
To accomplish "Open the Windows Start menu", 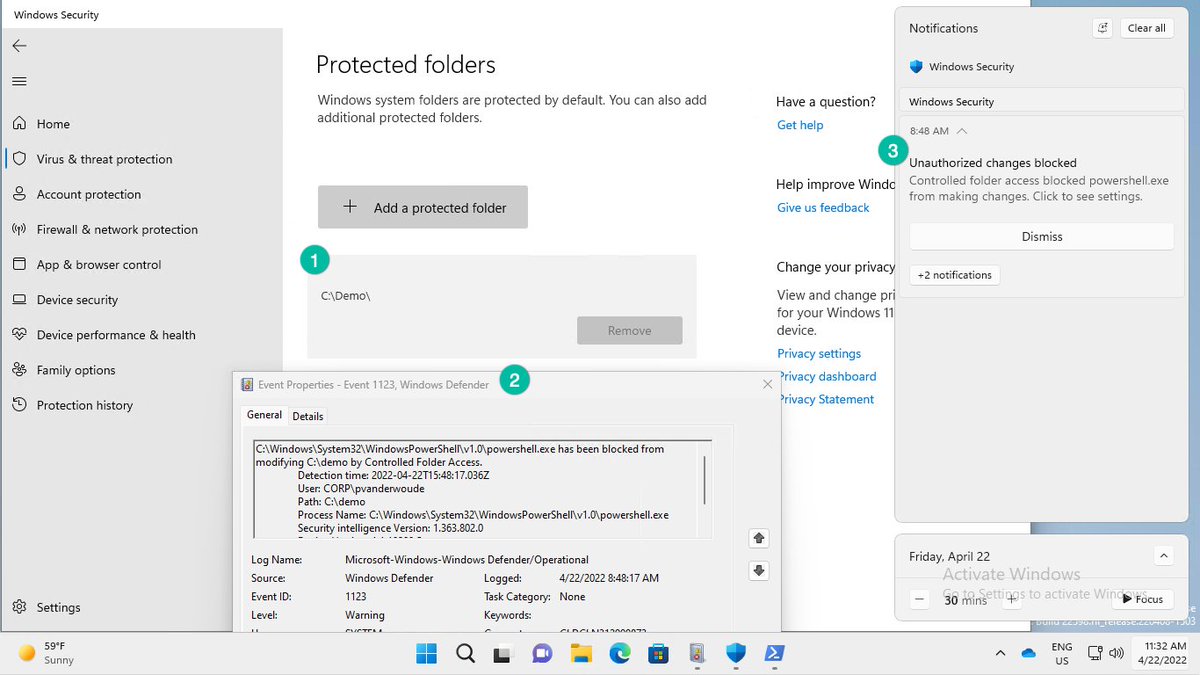I will (x=427, y=653).
